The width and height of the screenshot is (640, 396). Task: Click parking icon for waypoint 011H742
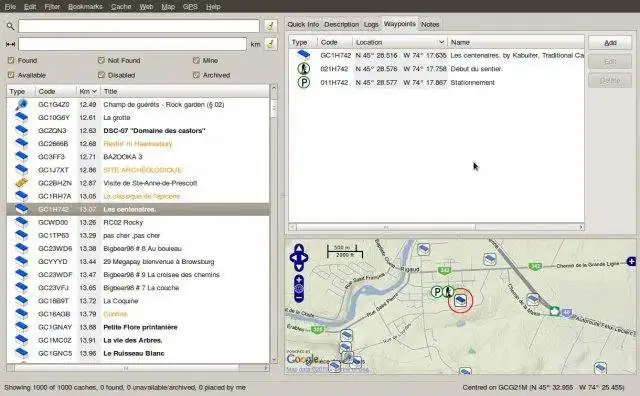pos(303,82)
